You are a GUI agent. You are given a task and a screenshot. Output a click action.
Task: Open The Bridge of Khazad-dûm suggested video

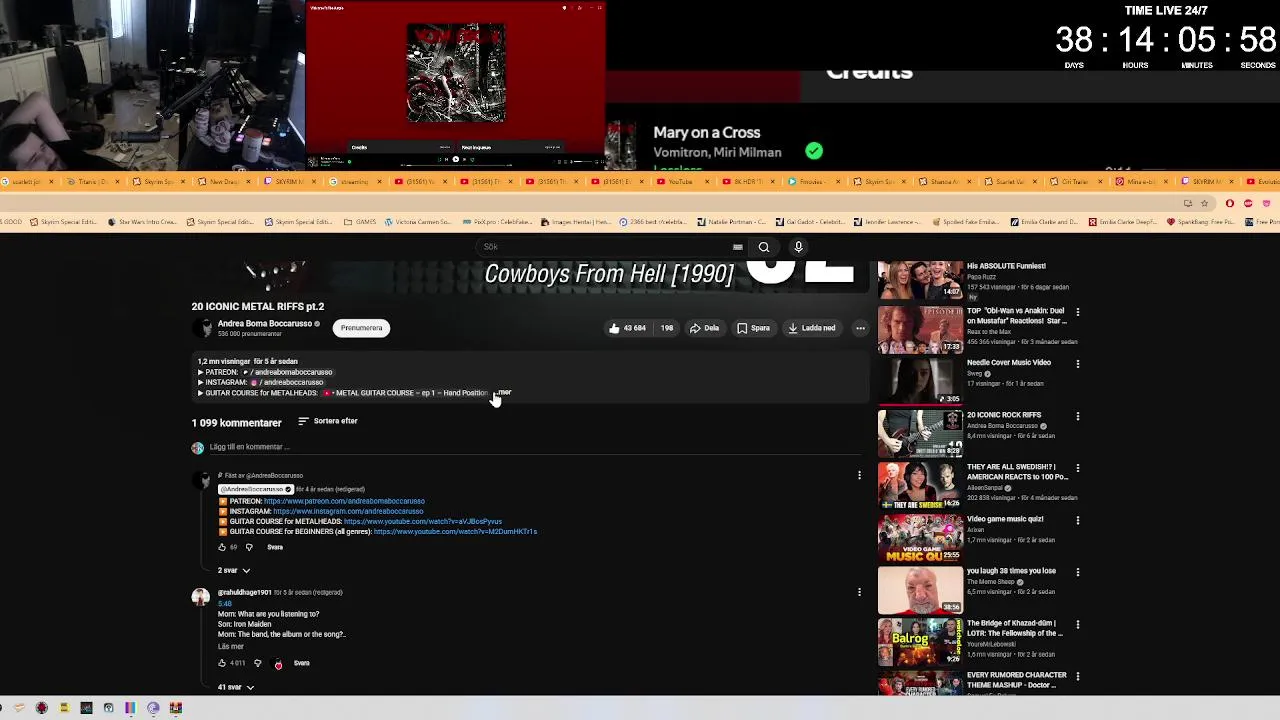920,643
